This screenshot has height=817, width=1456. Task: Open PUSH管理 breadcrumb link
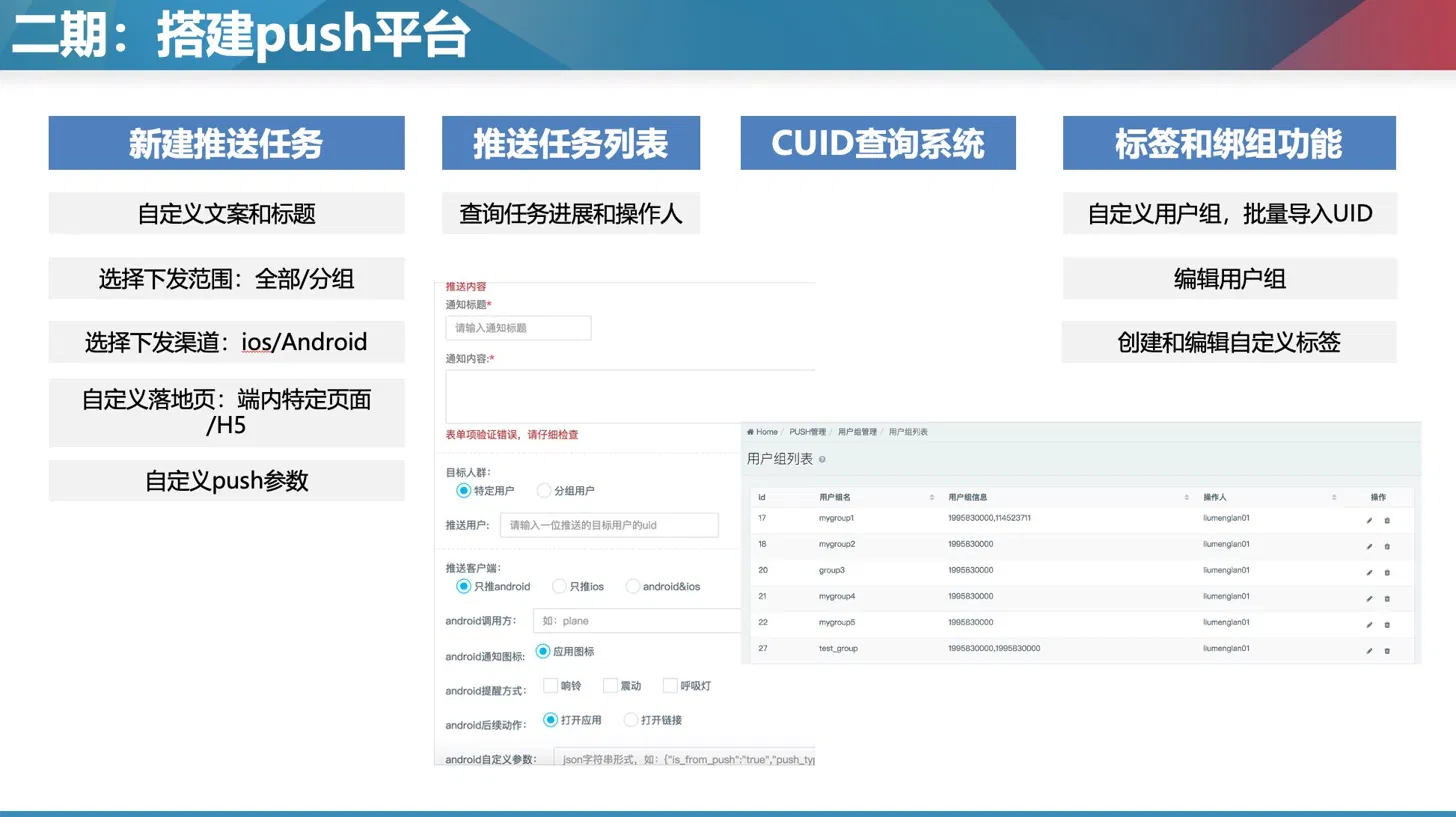808,432
